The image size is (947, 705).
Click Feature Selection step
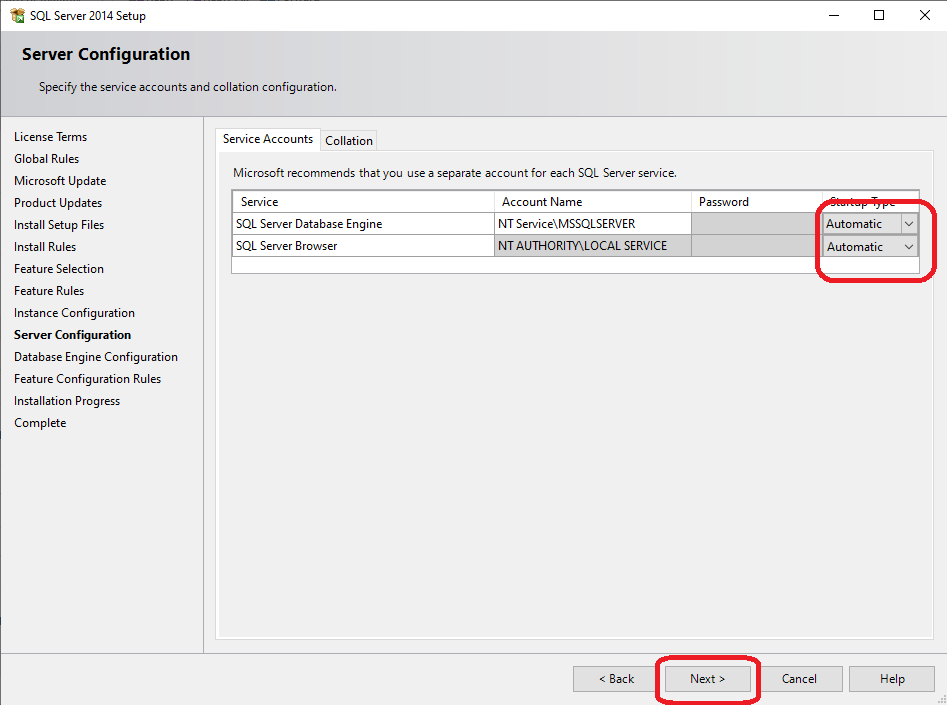pos(59,269)
